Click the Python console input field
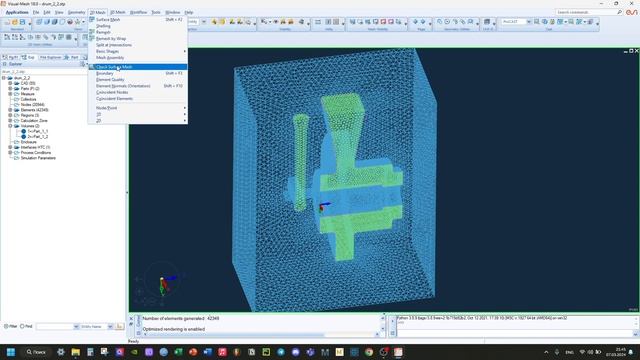Screen dimensions: 640x360 pos(514,333)
